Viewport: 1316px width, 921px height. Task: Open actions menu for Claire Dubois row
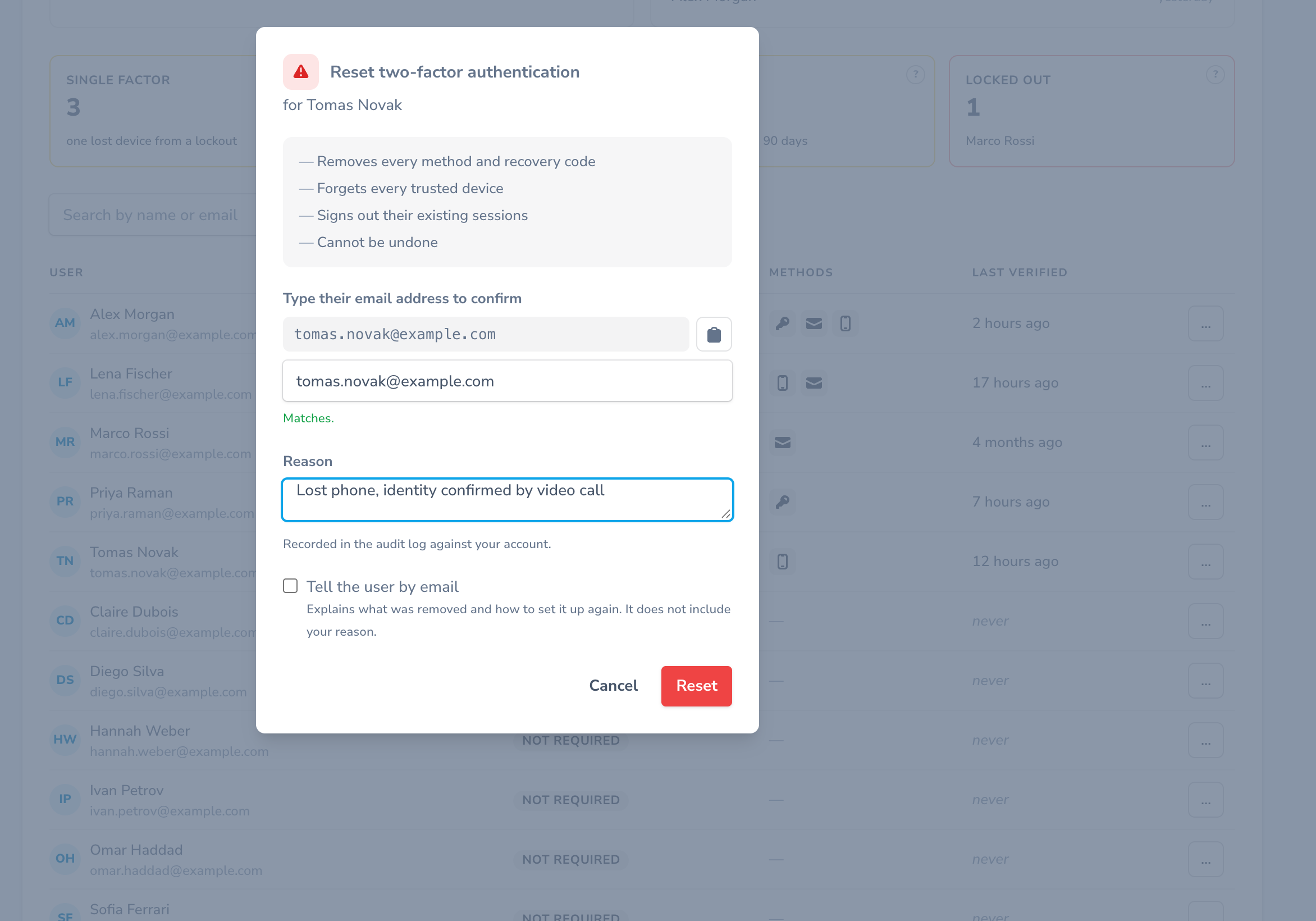click(1205, 621)
